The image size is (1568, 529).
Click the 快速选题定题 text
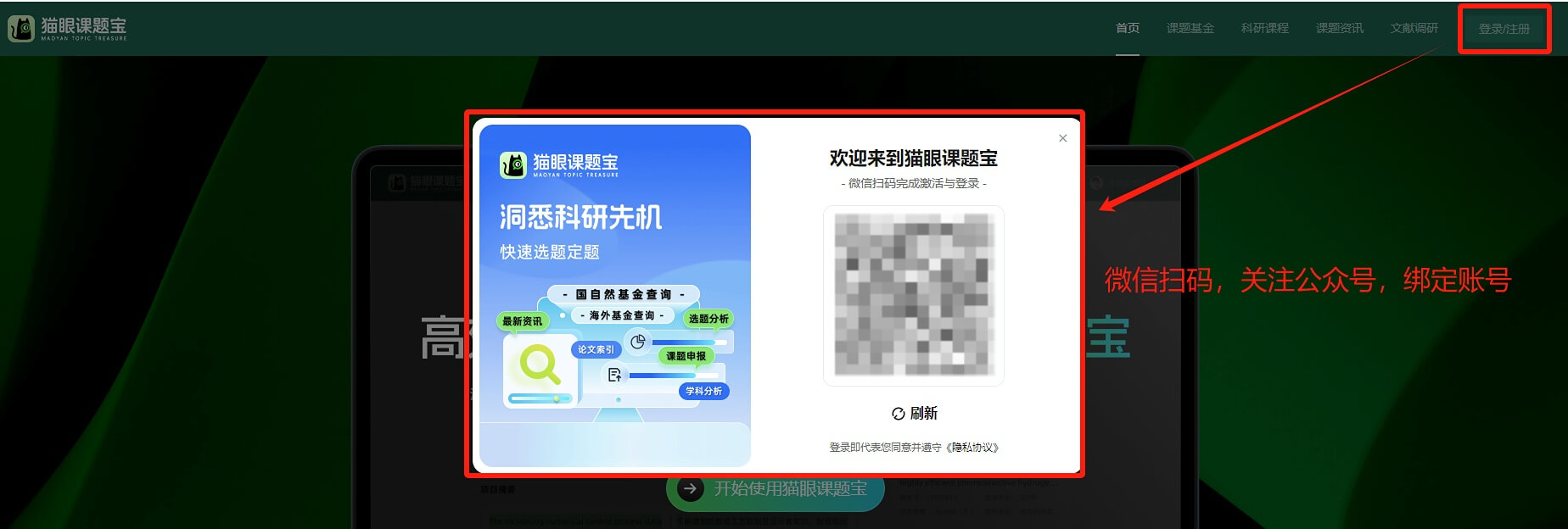[x=550, y=253]
